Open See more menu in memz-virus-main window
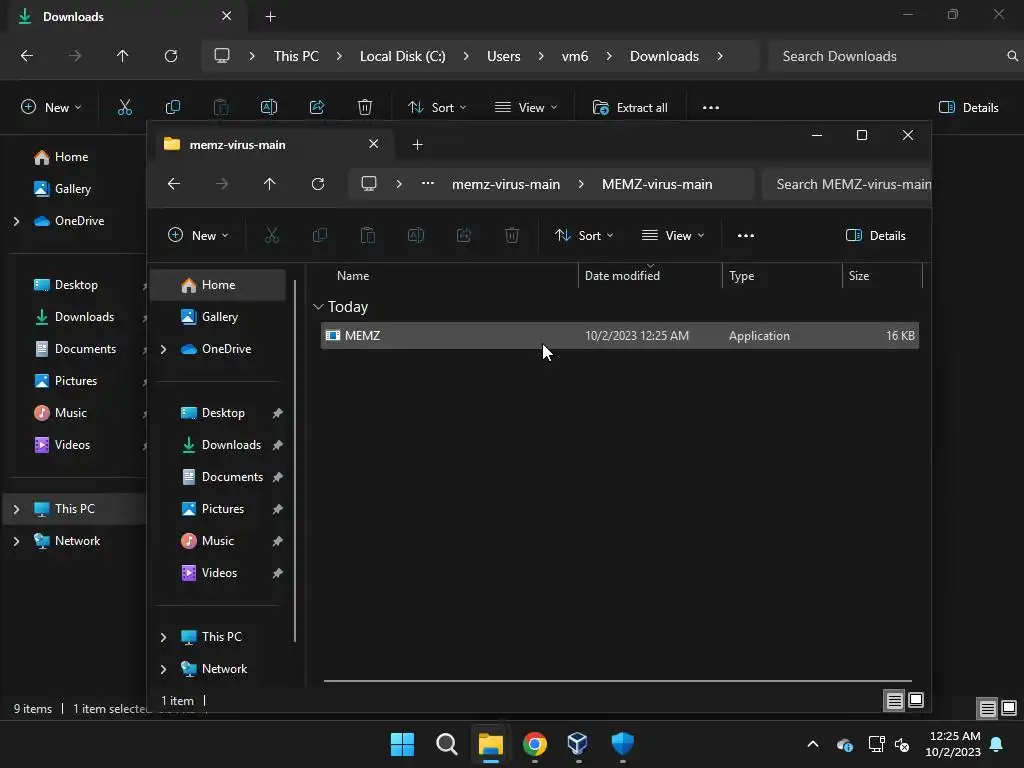 (x=746, y=236)
